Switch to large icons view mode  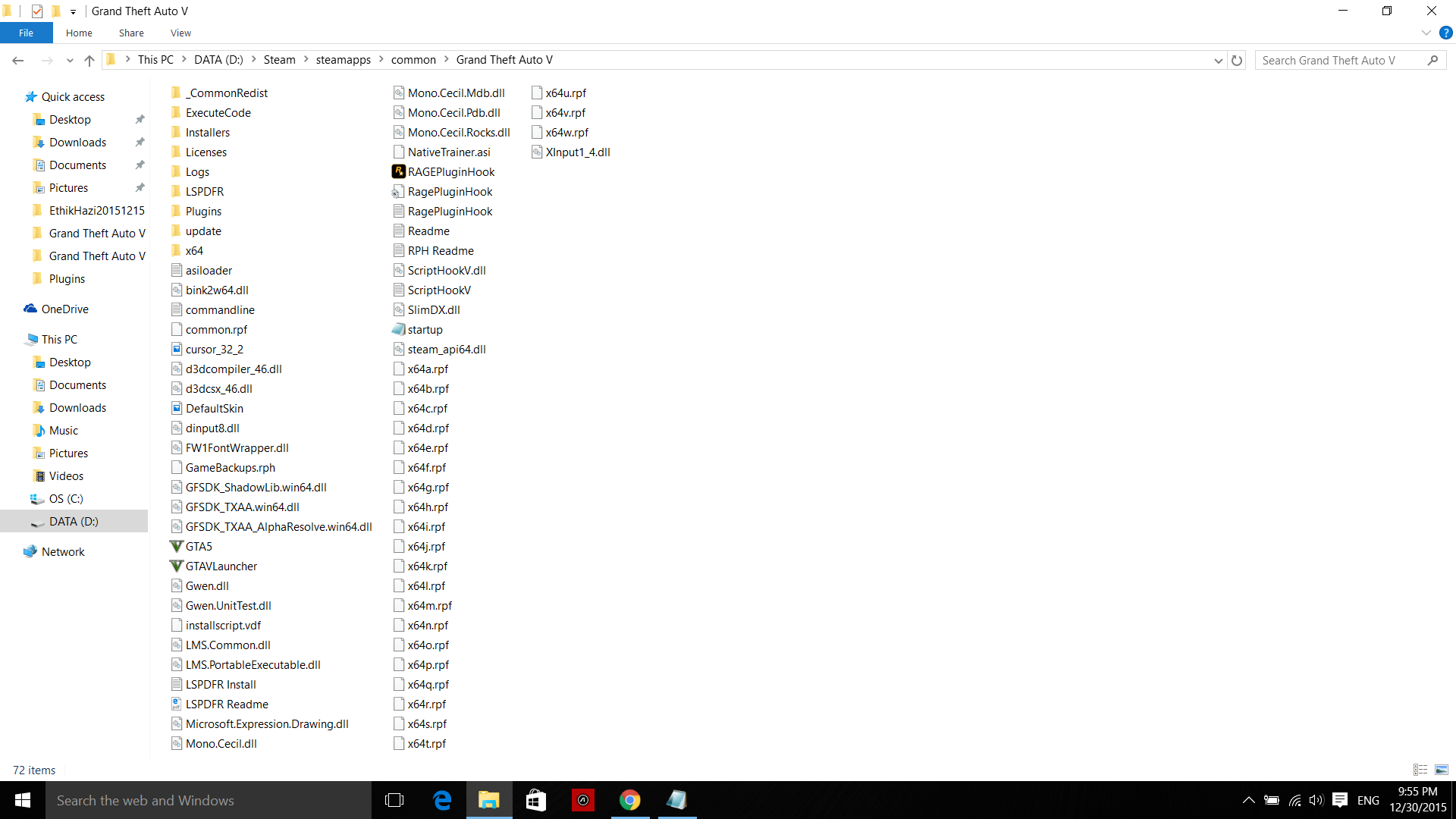(1442, 770)
